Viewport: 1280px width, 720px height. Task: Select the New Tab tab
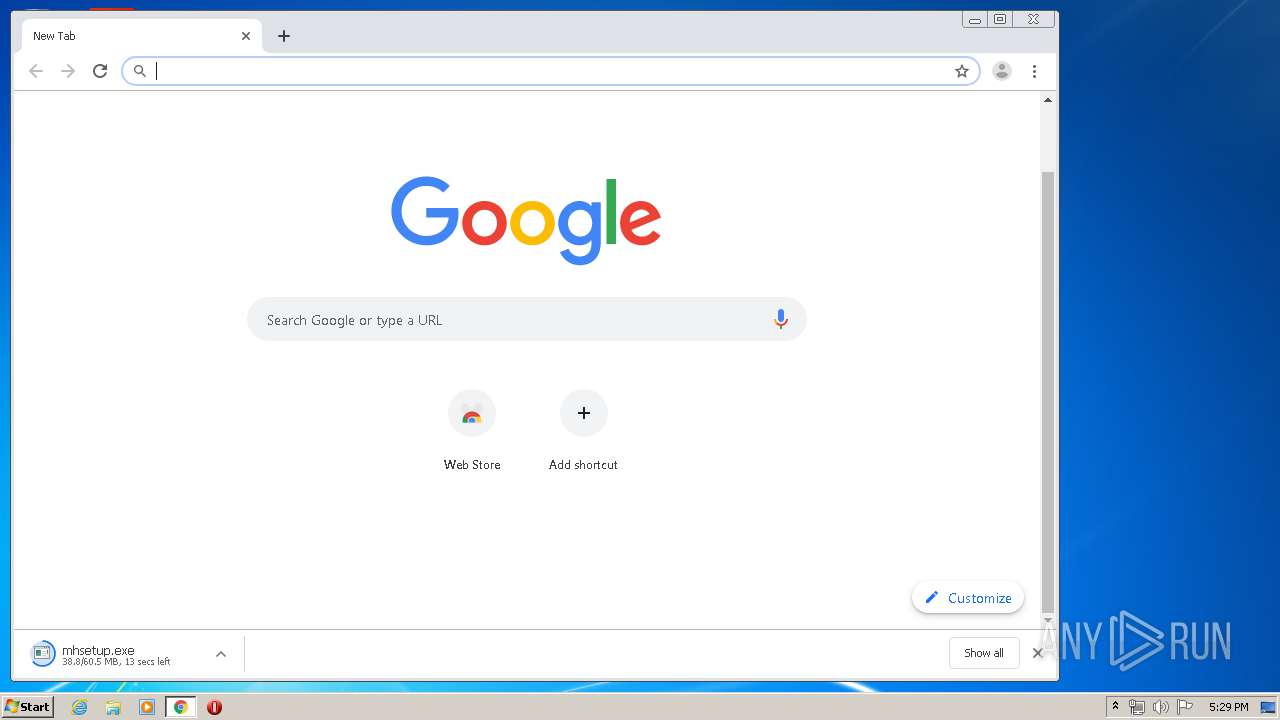142,36
